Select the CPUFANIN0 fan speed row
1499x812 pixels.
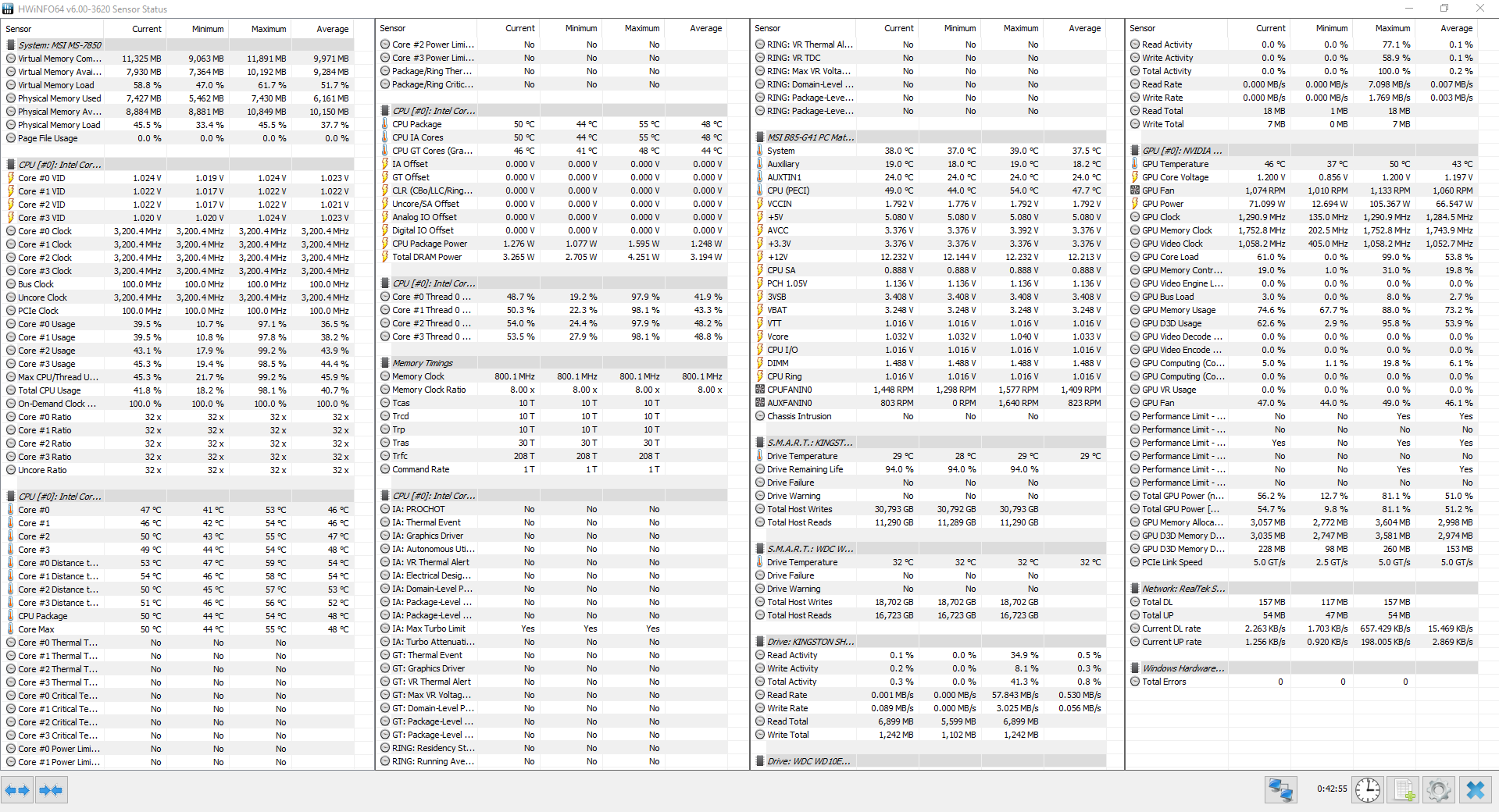(789, 390)
